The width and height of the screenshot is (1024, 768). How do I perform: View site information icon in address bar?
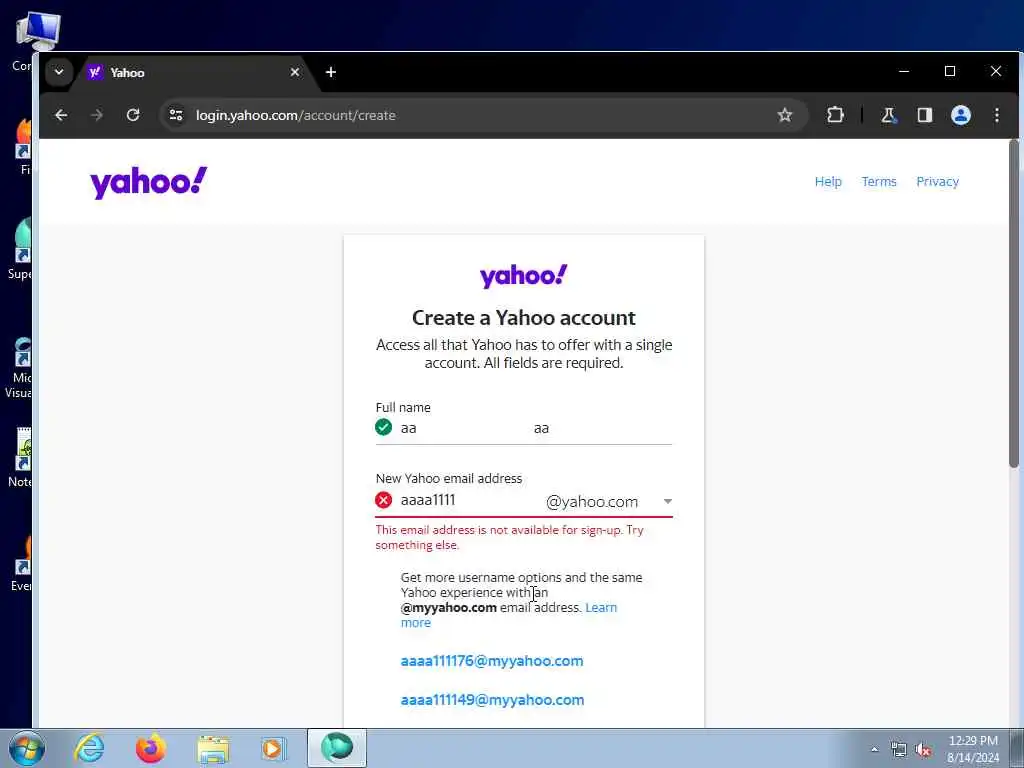(176, 116)
